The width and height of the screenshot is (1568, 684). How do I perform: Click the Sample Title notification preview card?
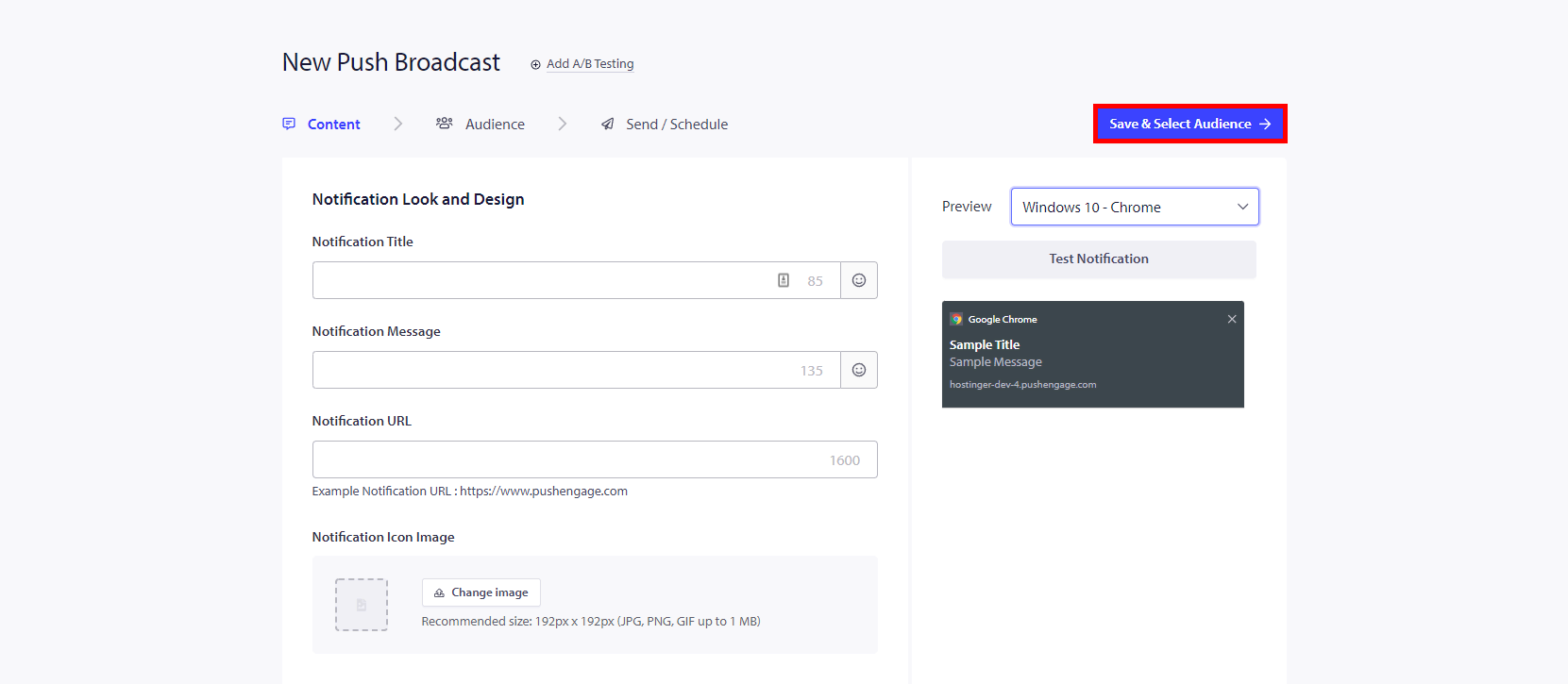pos(1092,359)
